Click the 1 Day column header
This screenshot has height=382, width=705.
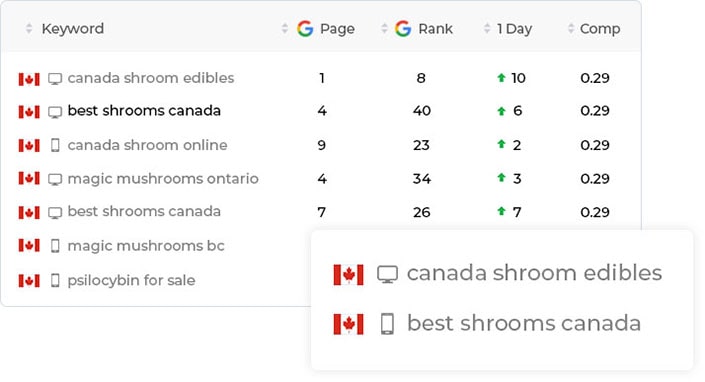(514, 29)
